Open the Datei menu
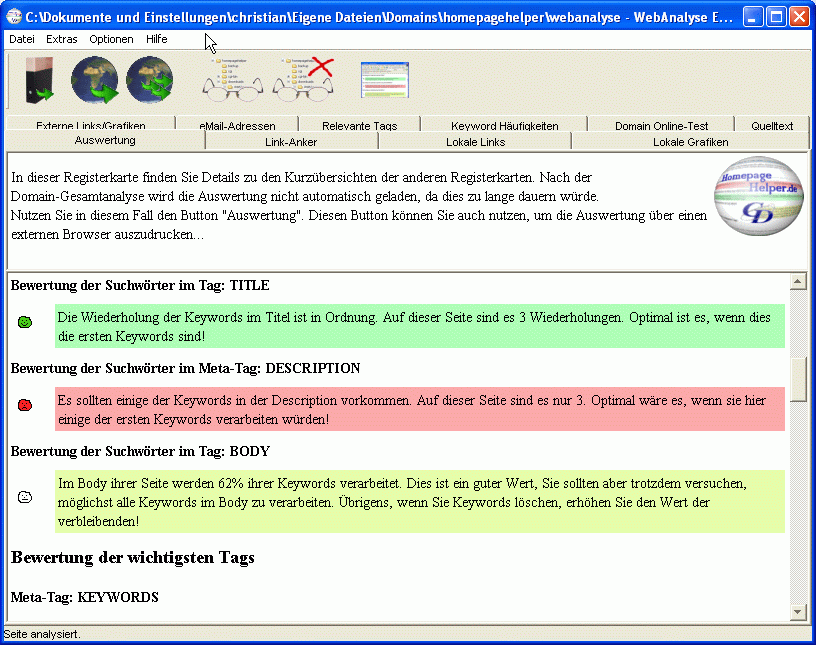The height and width of the screenshot is (645, 816). pyautogui.click(x=21, y=39)
